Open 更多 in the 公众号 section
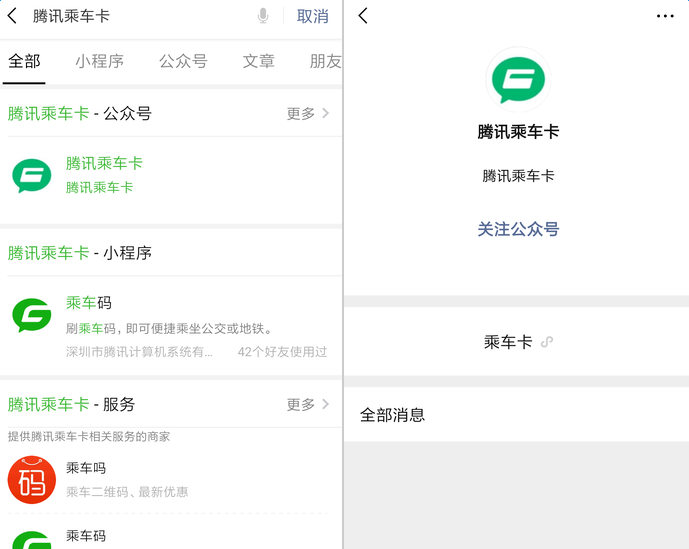Viewport: 689px width, 549px height. [308, 113]
